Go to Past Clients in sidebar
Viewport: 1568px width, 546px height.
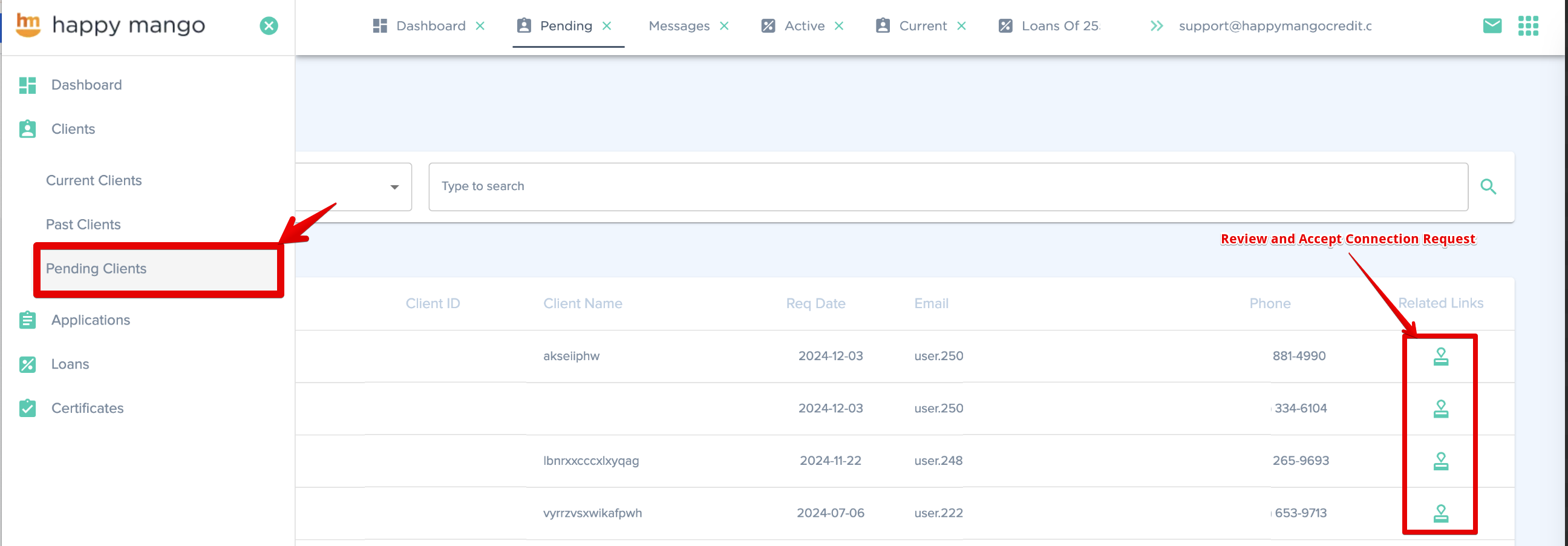pos(83,225)
